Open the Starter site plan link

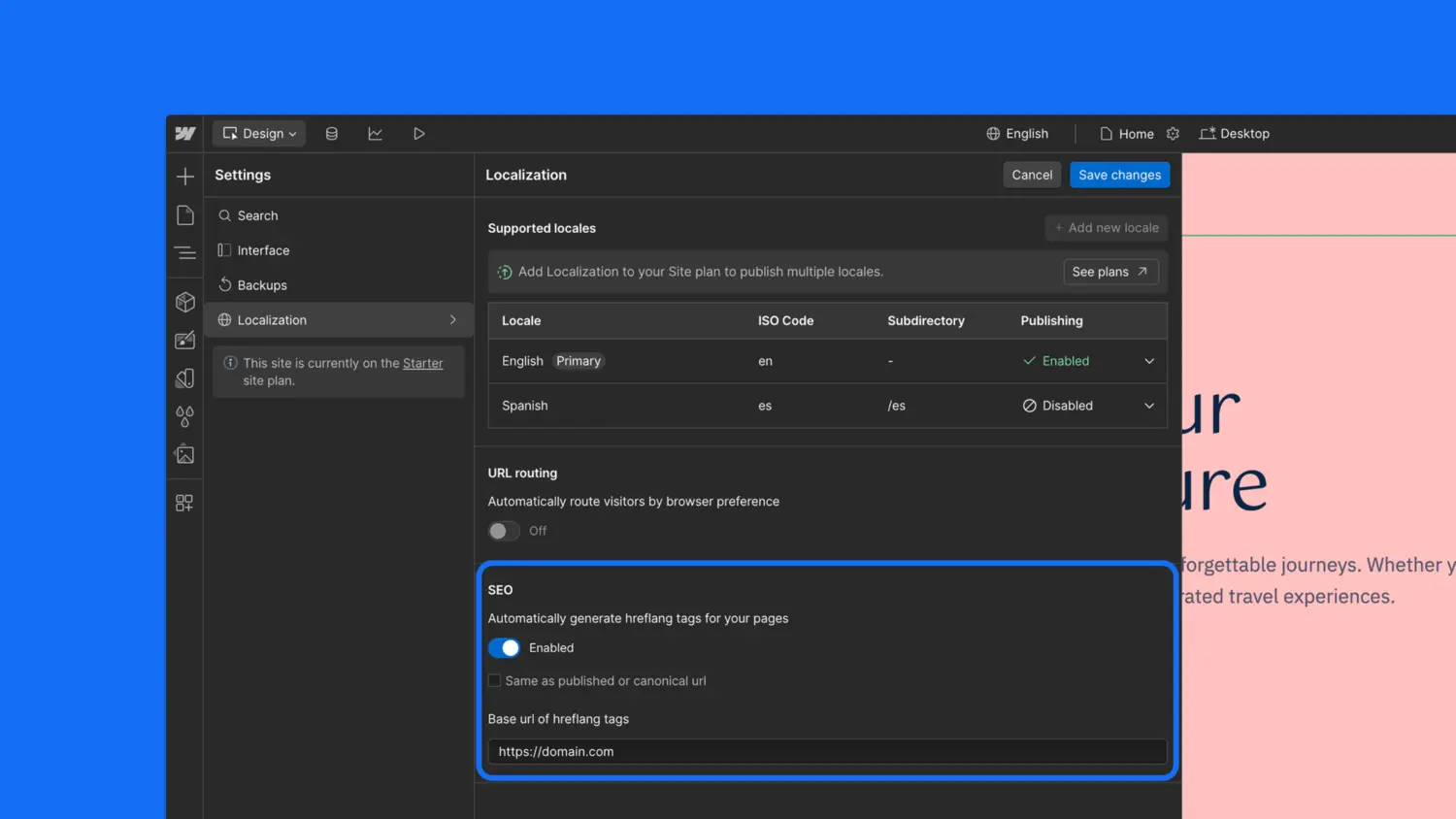(423, 363)
